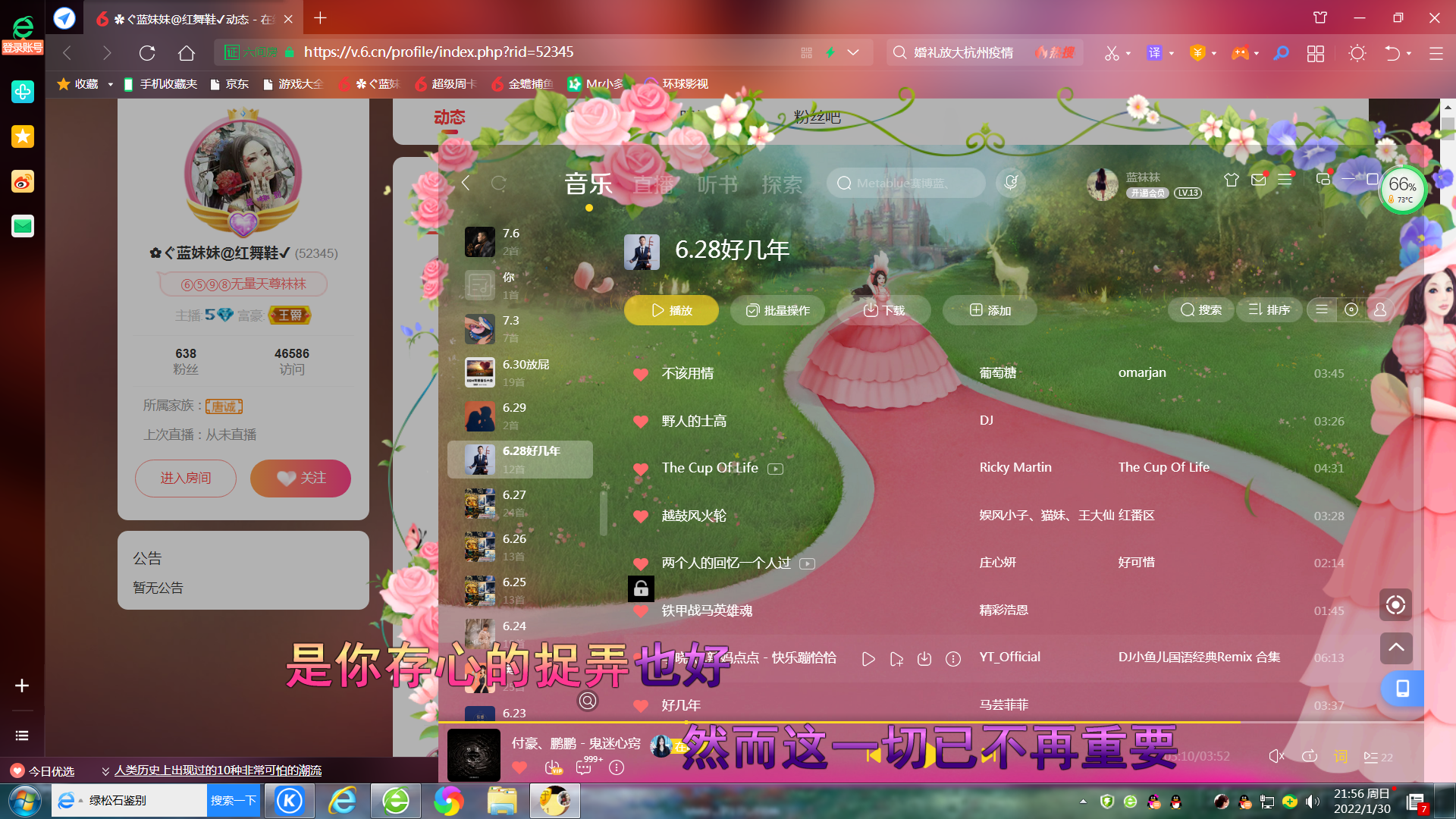This screenshot has width=1456, height=819.
Task: Toggle the lyrics 词 display
Action: (x=1341, y=756)
